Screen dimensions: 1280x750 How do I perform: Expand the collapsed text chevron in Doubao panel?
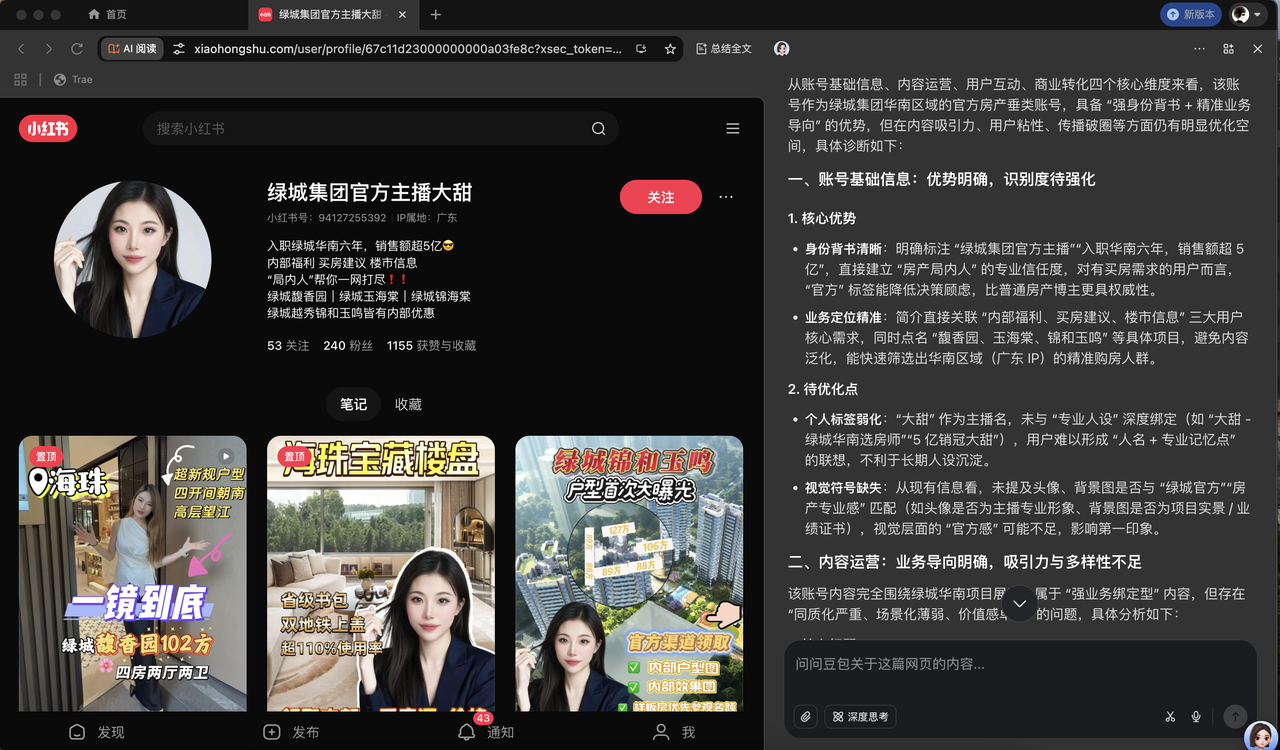(x=1020, y=604)
